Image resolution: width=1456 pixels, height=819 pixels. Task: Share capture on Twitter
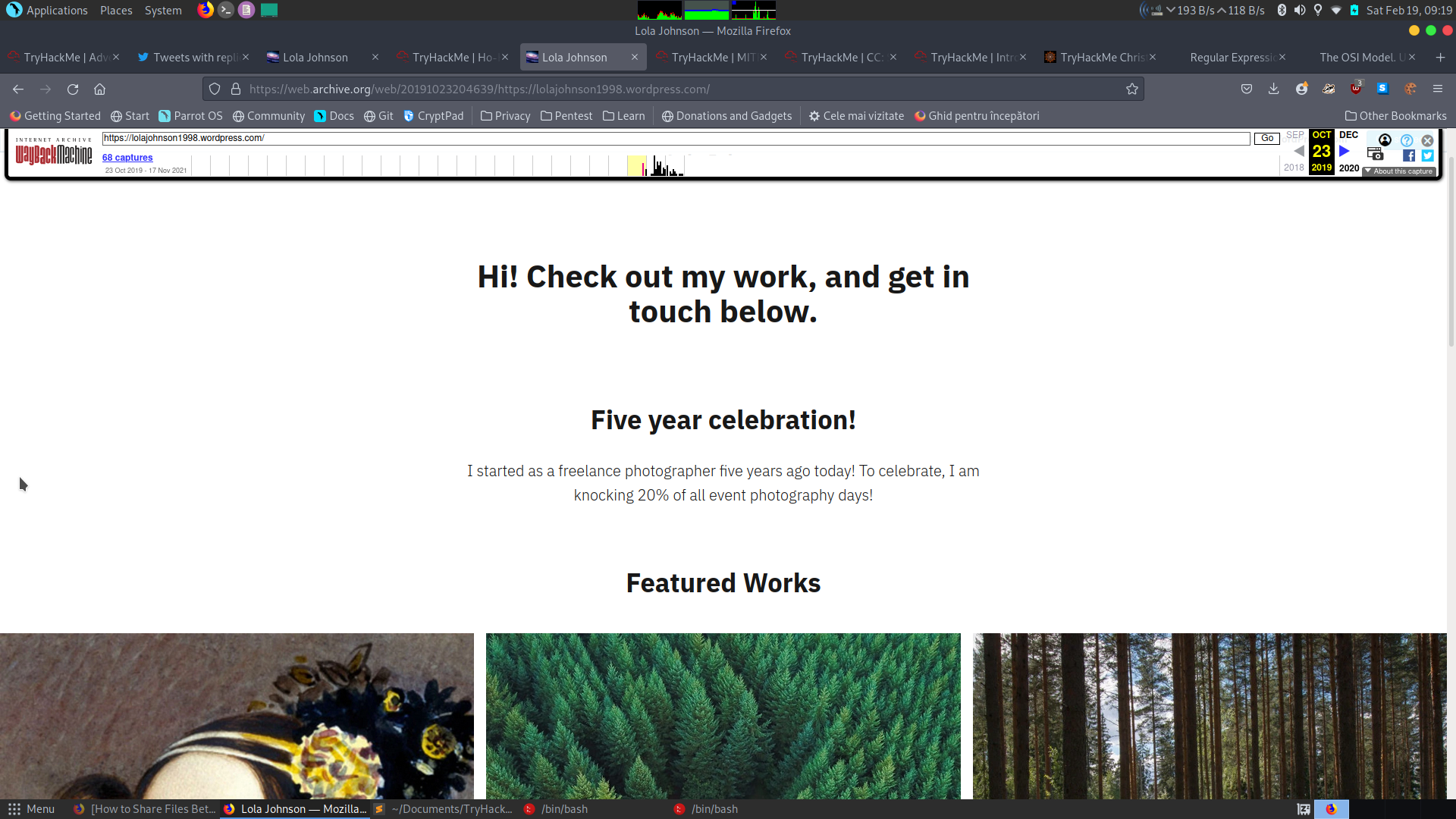(x=1427, y=155)
